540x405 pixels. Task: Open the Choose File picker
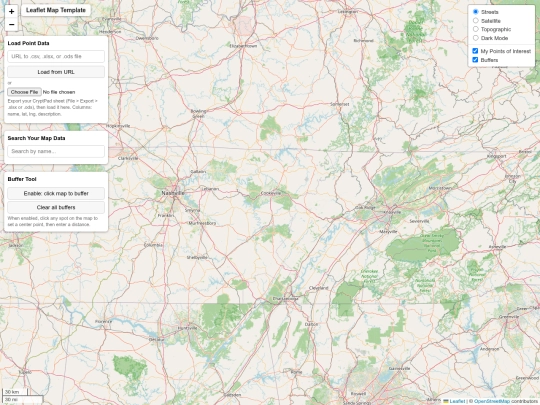pos(24,92)
